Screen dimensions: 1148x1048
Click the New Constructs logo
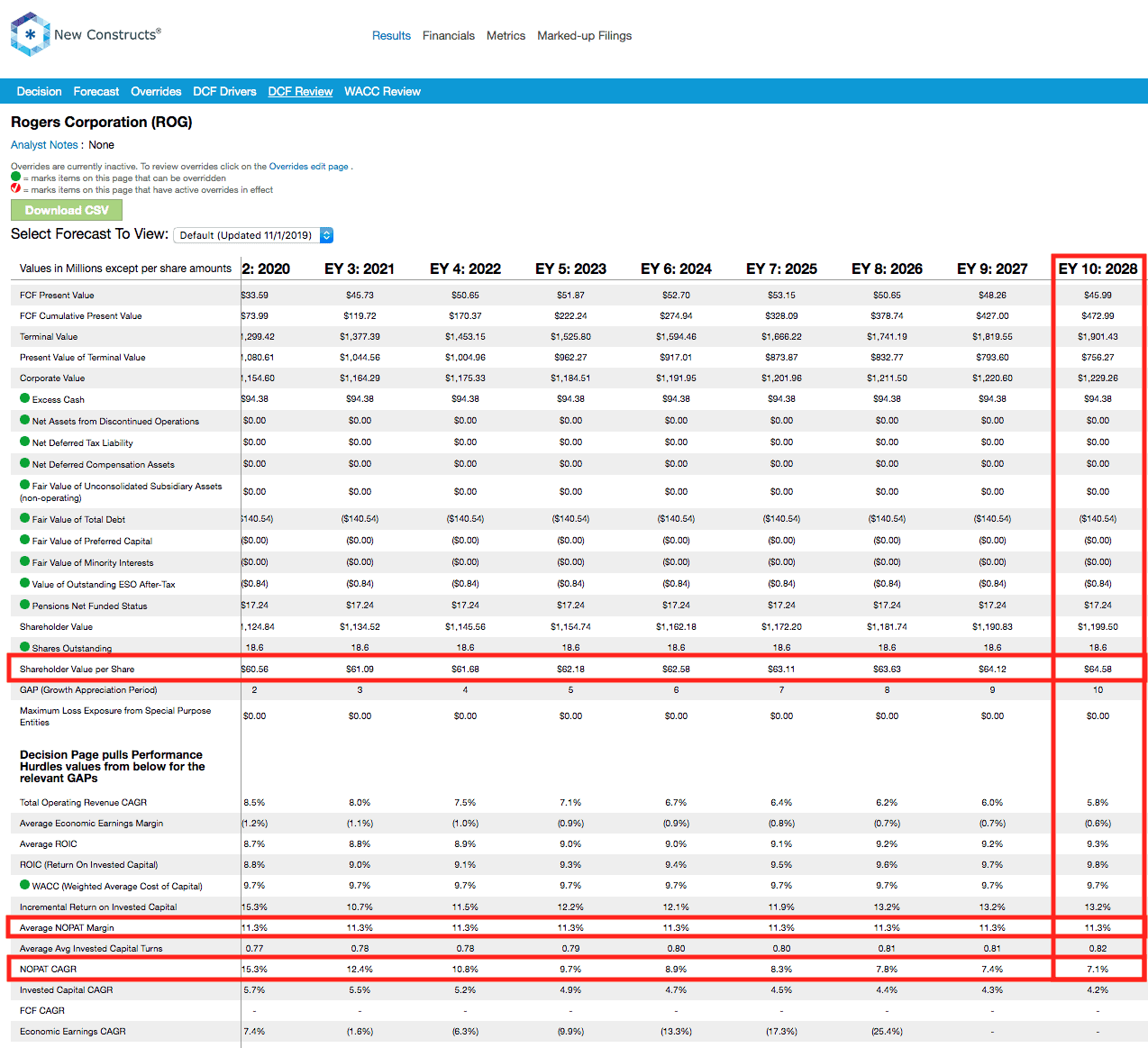click(x=86, y=34)
